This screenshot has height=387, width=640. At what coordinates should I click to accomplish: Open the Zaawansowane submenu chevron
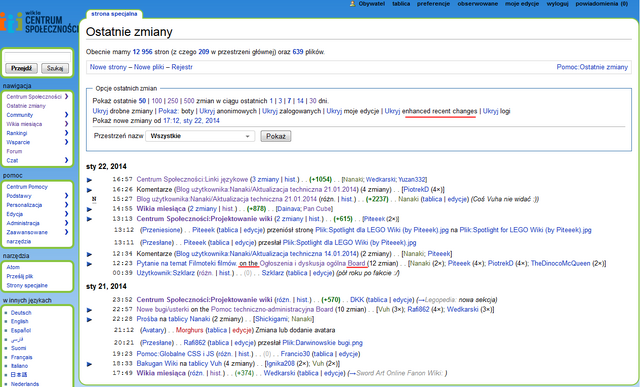(67, 232)
